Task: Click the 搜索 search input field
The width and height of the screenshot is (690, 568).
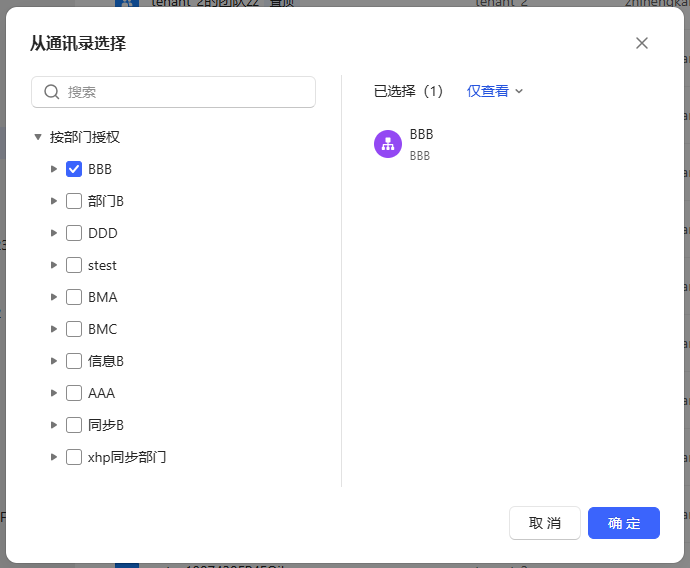Action: 185,92
